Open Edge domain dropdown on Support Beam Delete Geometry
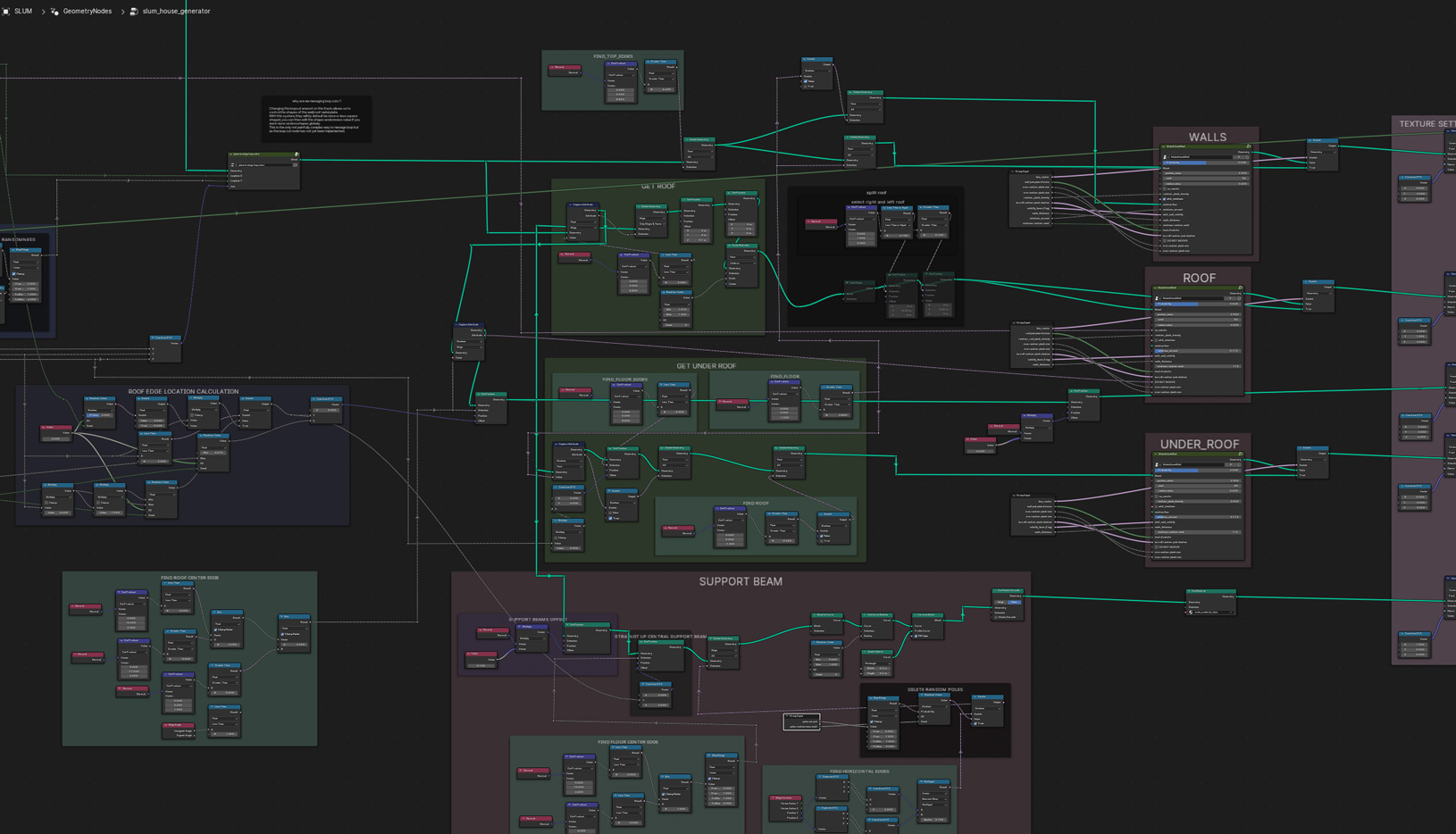Screen dimensions: 1456x834 [x=723, y=650]
